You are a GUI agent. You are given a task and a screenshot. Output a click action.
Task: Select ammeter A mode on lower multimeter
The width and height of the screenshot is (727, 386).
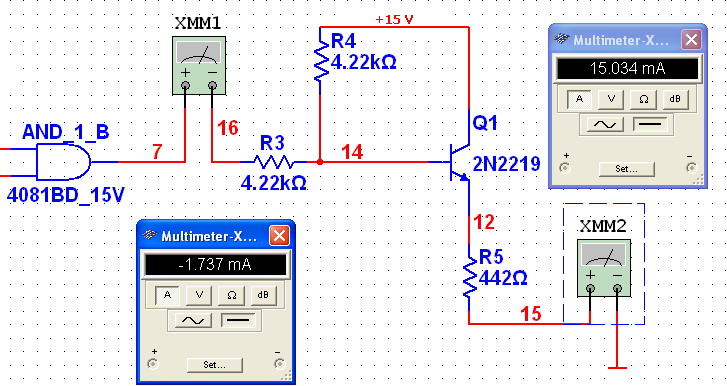point(167,295)
